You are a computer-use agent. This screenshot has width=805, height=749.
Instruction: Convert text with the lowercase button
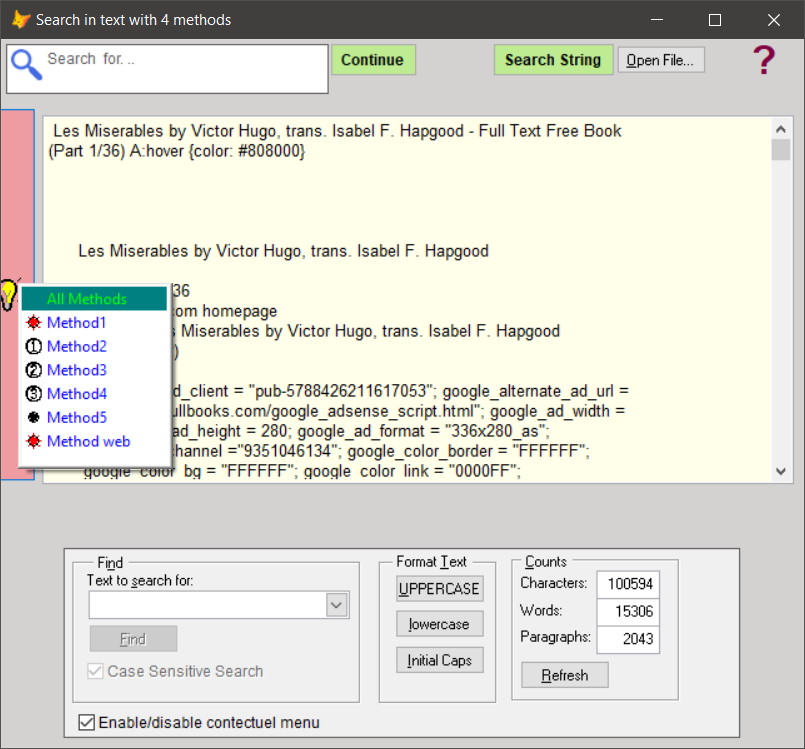(x=439, y=624)
